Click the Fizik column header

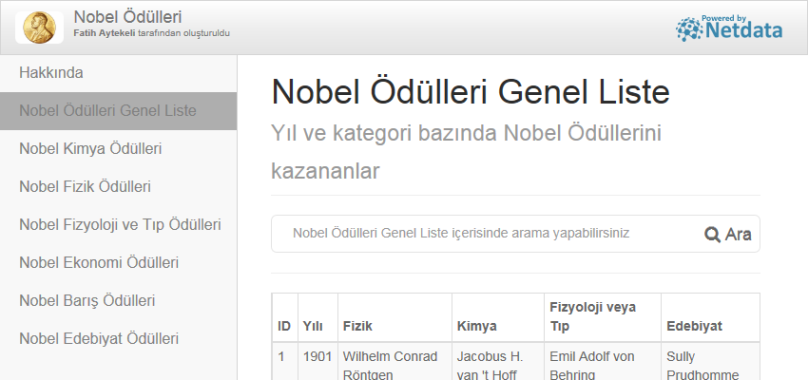(x=395, y=317)
